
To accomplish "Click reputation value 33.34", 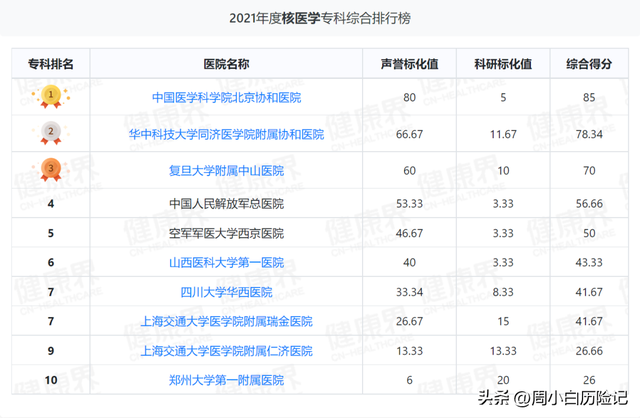I will (409, 292).
